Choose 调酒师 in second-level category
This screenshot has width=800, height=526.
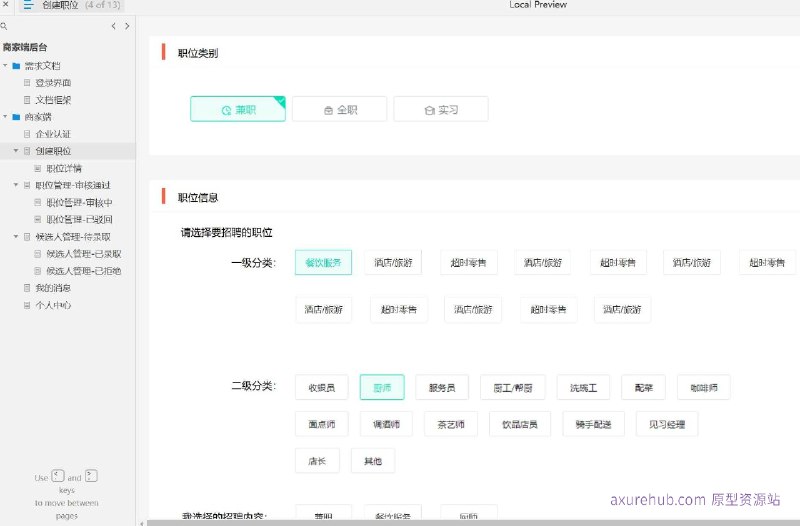pos(386,424)
